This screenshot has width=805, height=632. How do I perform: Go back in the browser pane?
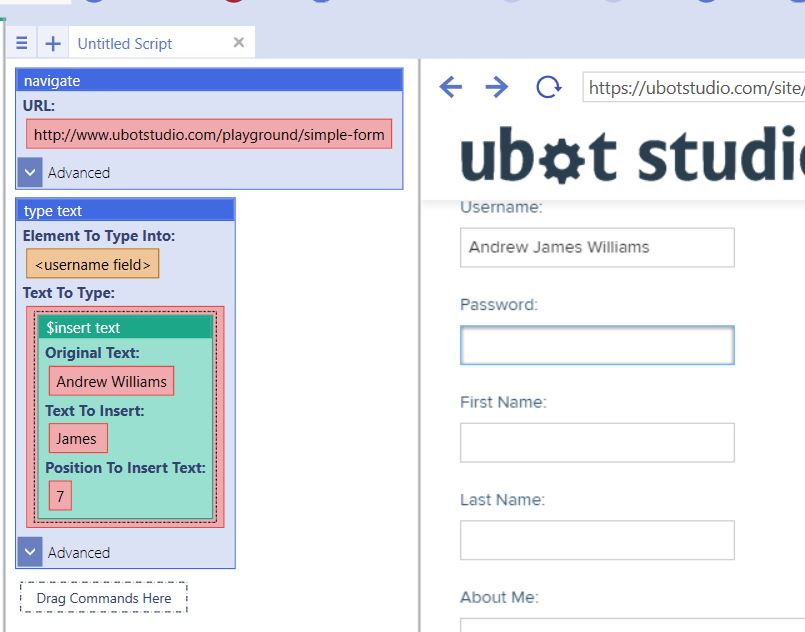[x=451, y=87]
